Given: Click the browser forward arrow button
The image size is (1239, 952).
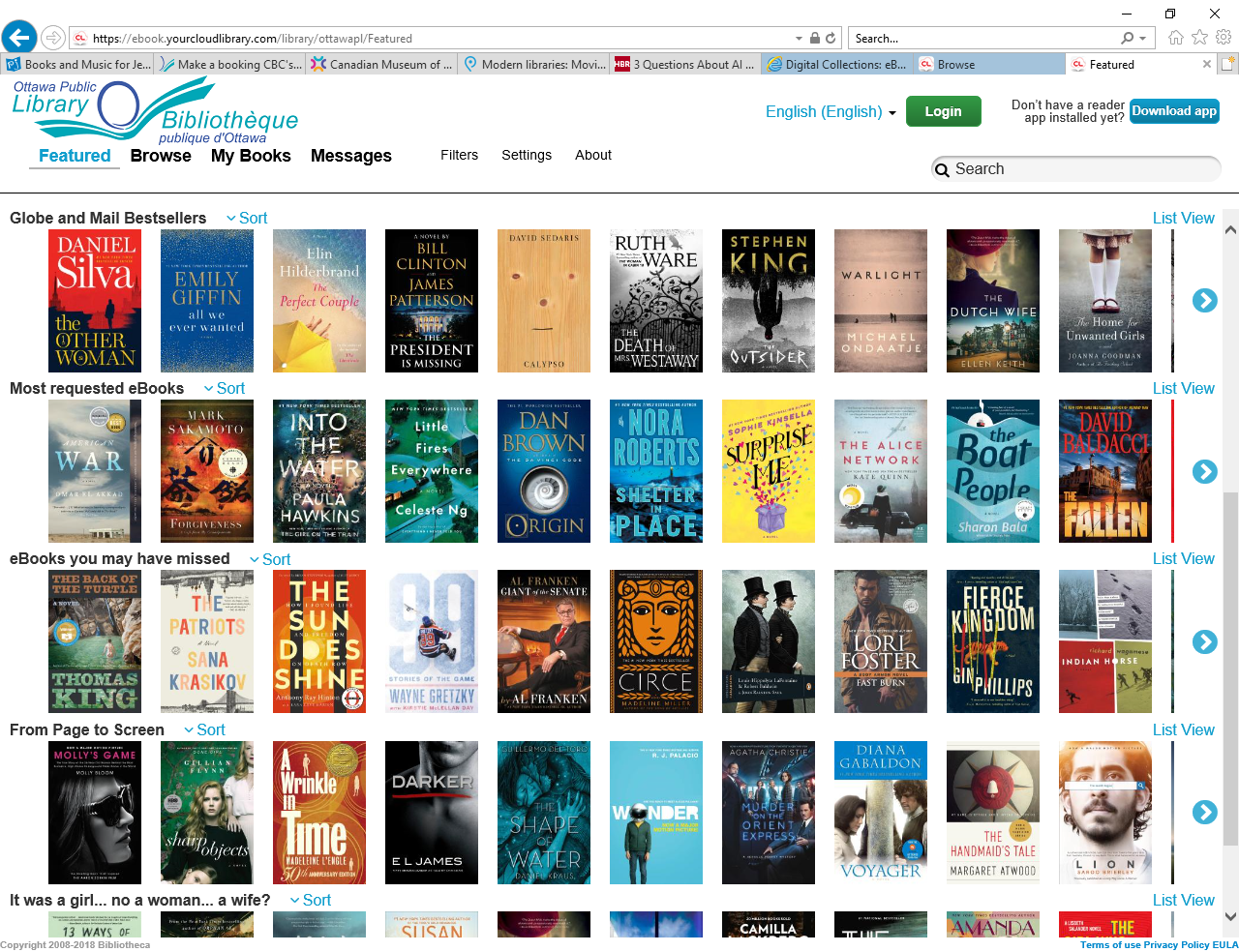Looking at the screenshot, I should 53,38.
